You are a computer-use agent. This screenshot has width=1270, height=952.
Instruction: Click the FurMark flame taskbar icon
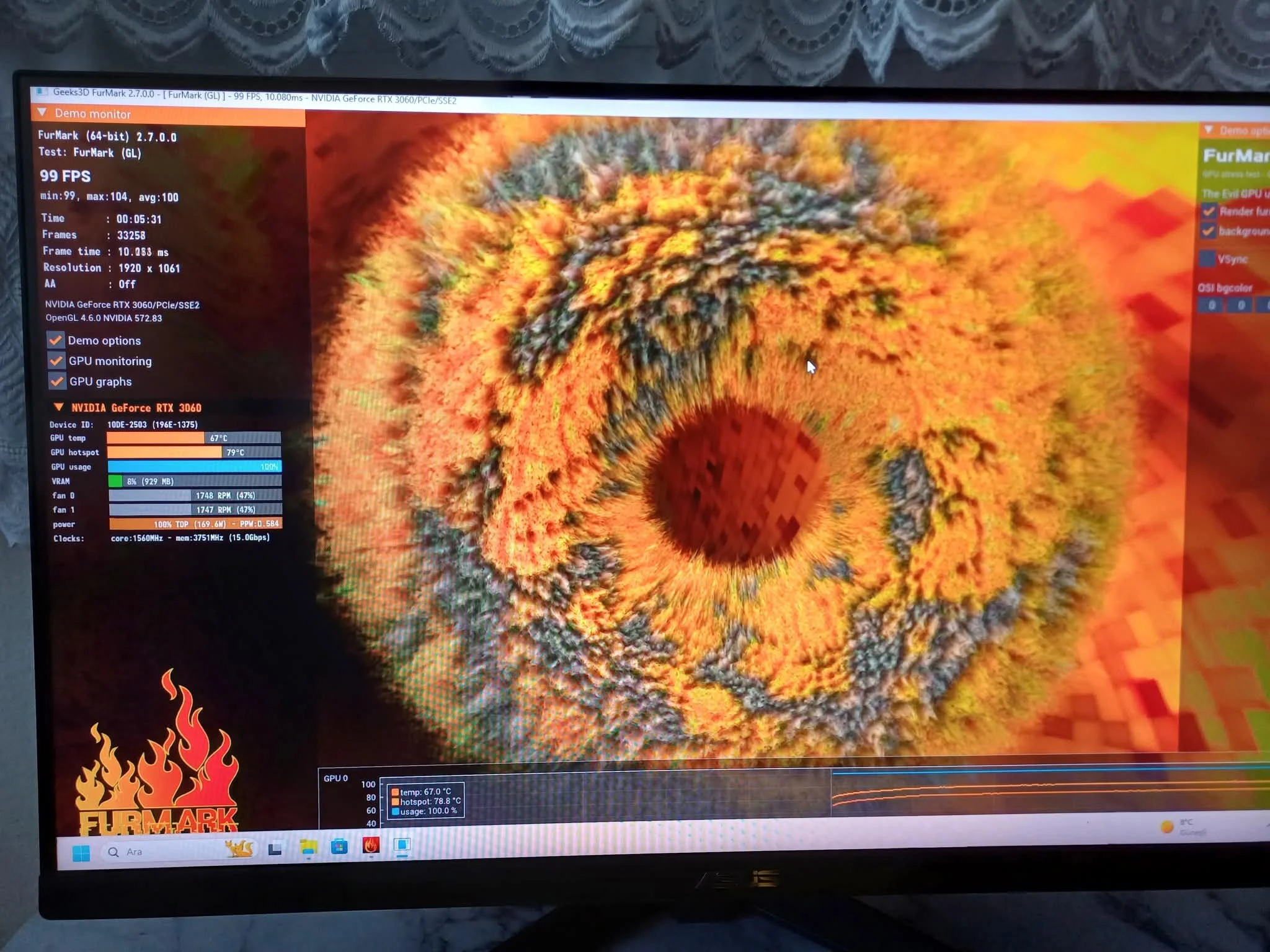pyautogui.click(x=371, y=845)
